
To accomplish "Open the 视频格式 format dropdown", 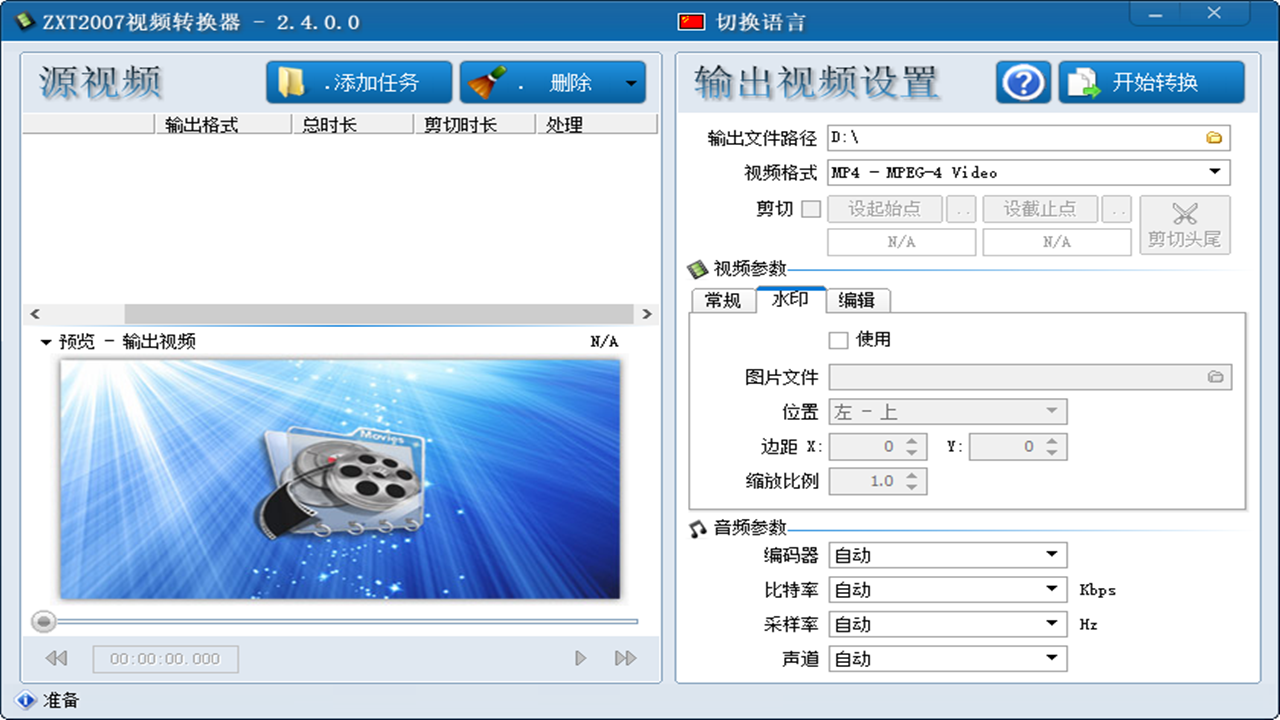I will coord(1216,172).
